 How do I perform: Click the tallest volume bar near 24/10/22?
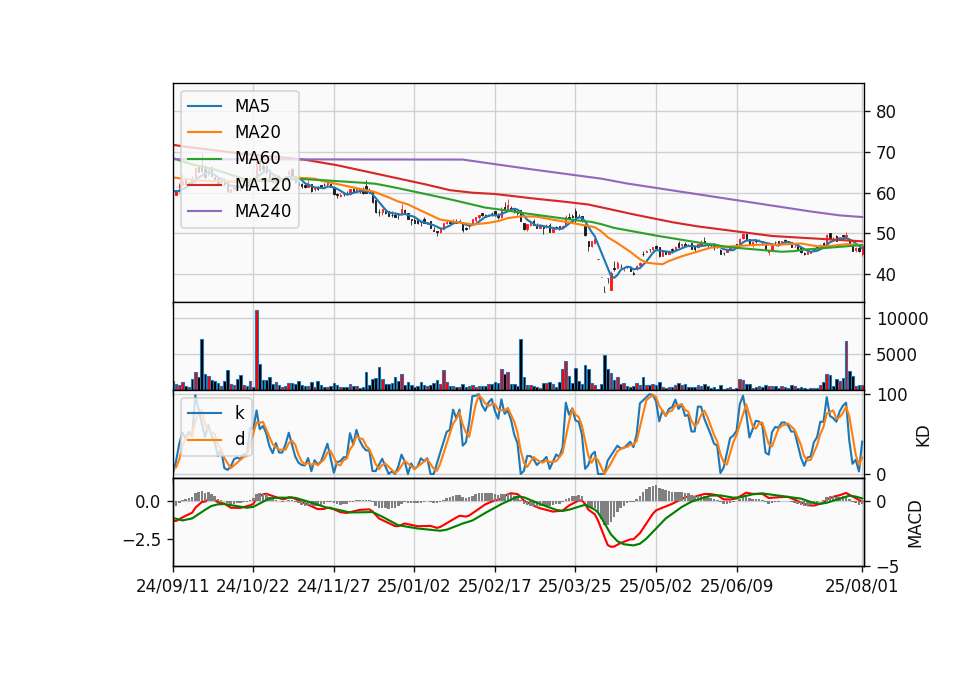point(257,350)
